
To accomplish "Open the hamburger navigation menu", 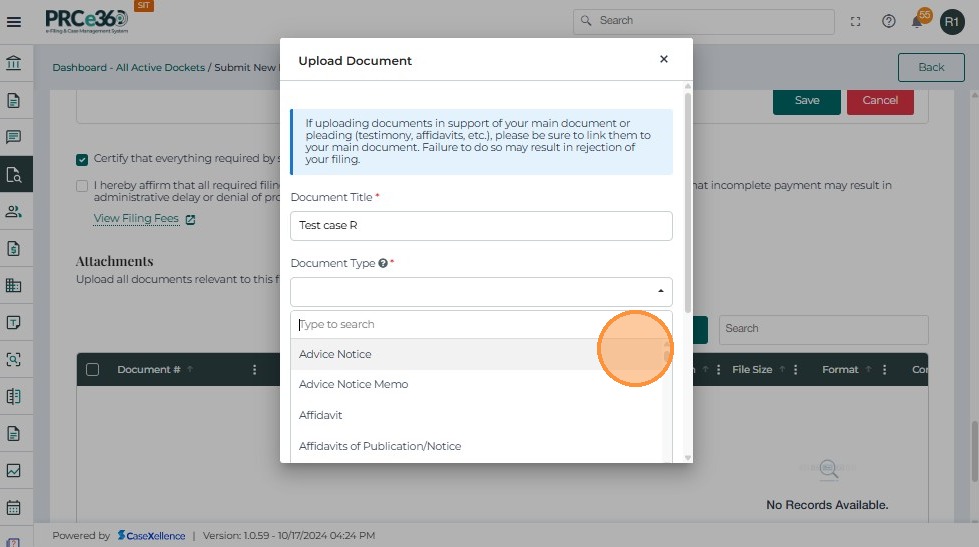I will pyautogui.click(x=14, y=20).
